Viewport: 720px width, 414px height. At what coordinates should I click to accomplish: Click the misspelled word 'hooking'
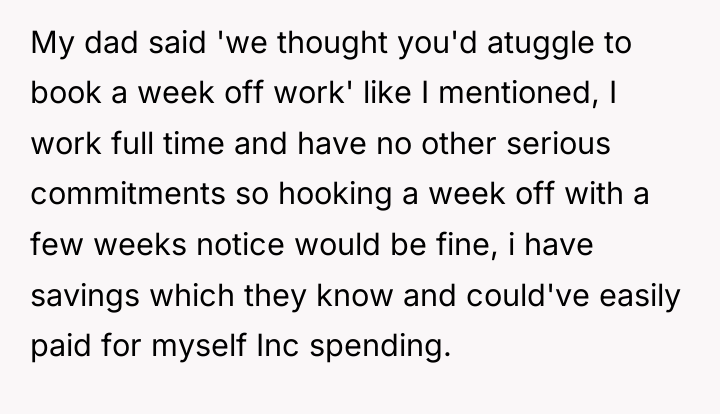[x=335, y=196]
